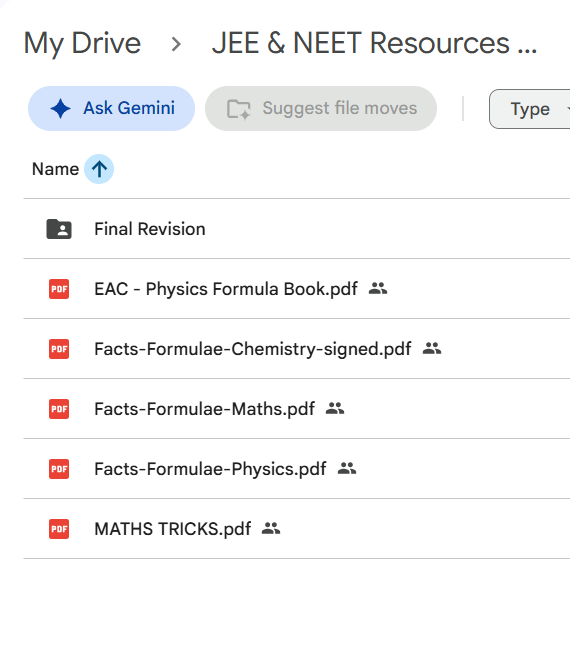Click shared people icon beside Facts-Formulae-Maths.pdf

click(x=335, y=408)
